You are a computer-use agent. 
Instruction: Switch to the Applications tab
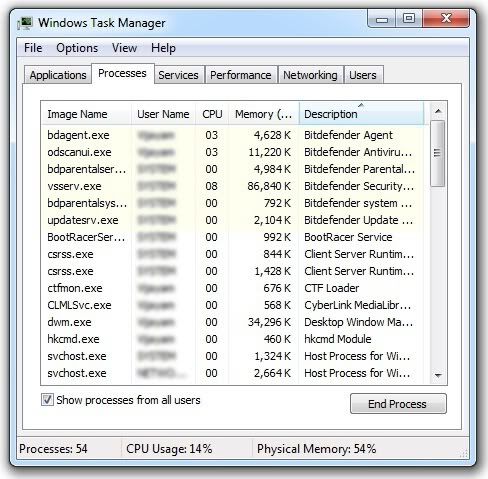click(58, 75)
